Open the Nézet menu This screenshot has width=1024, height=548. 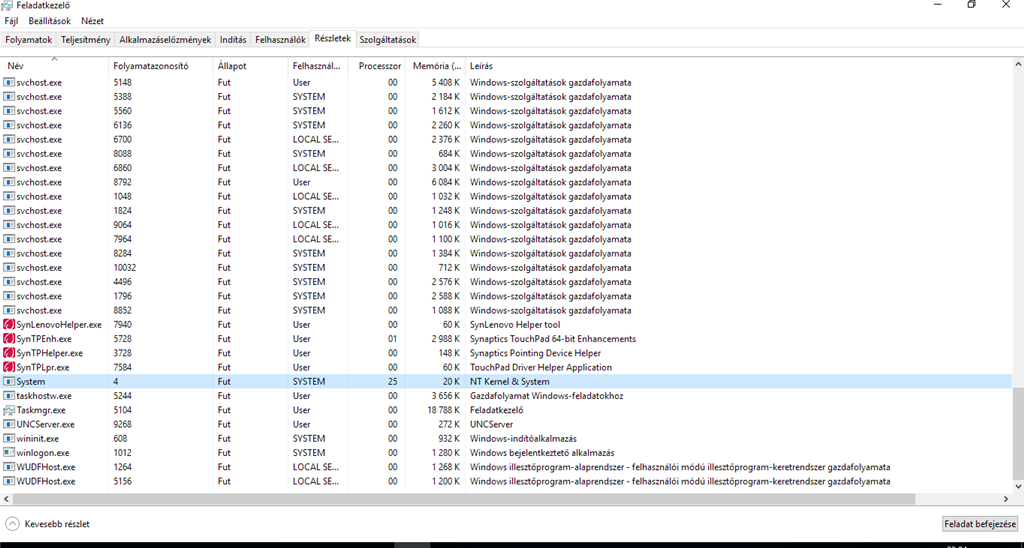(x=92, y=21)
